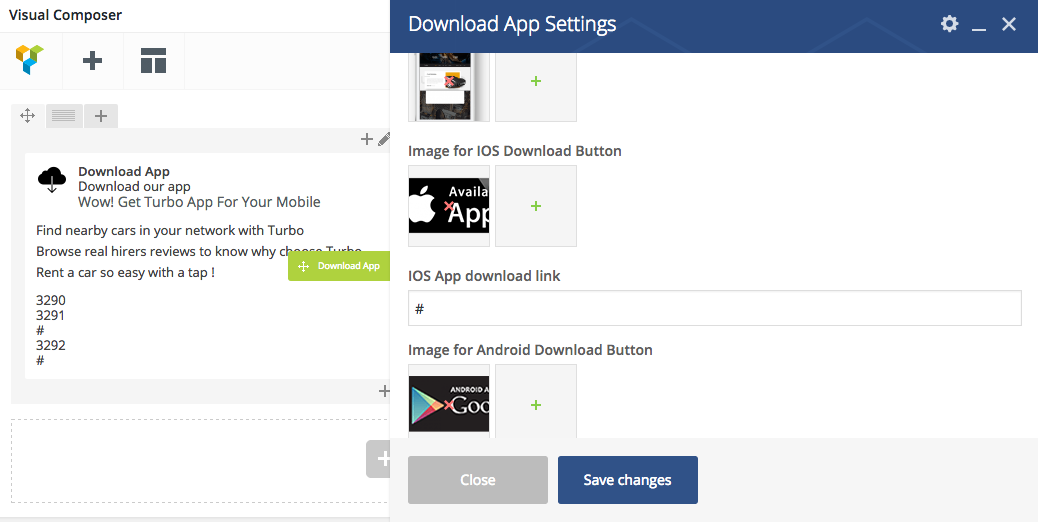Open the settings gear in the panel header
This screenshot has height=522, width=1038.
949,24
